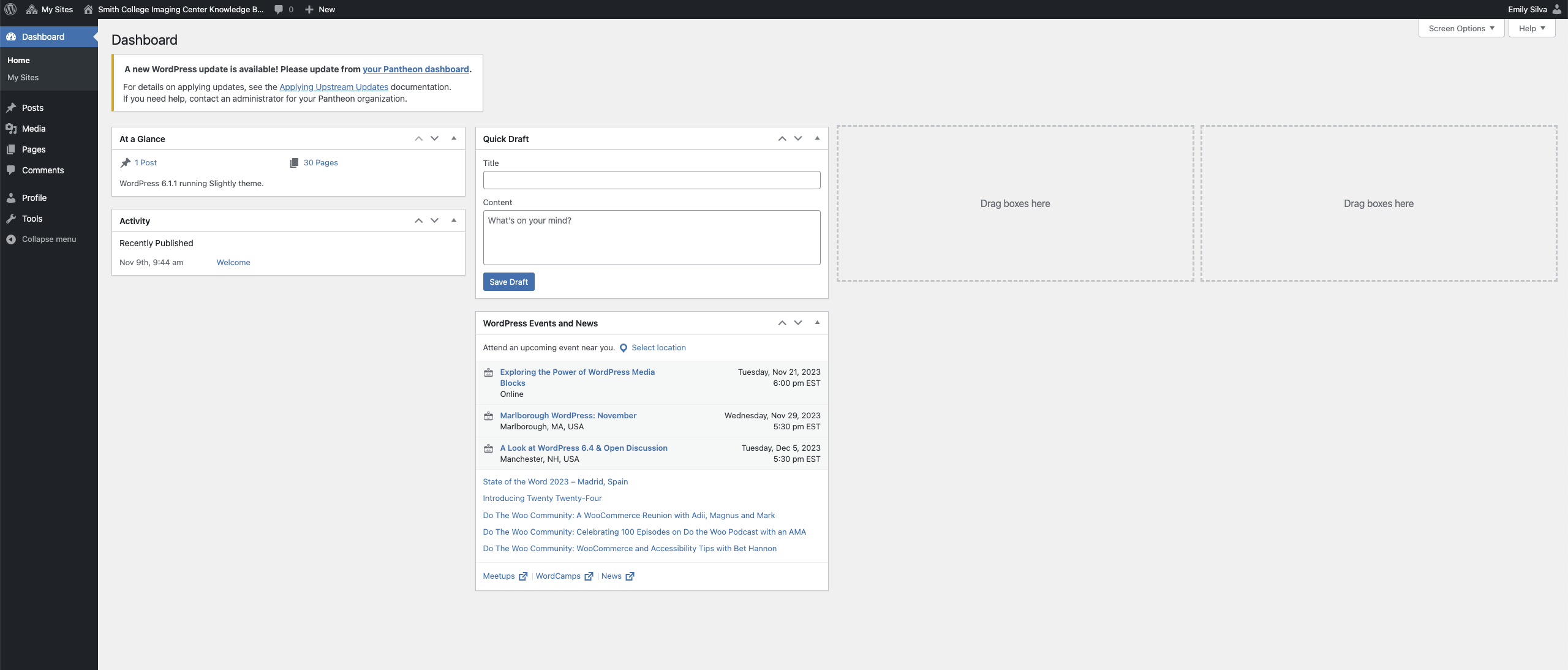The image size is (1568, 670).
Task: Toggle Activity panel collapse
Action: click(x=454, y=220)
